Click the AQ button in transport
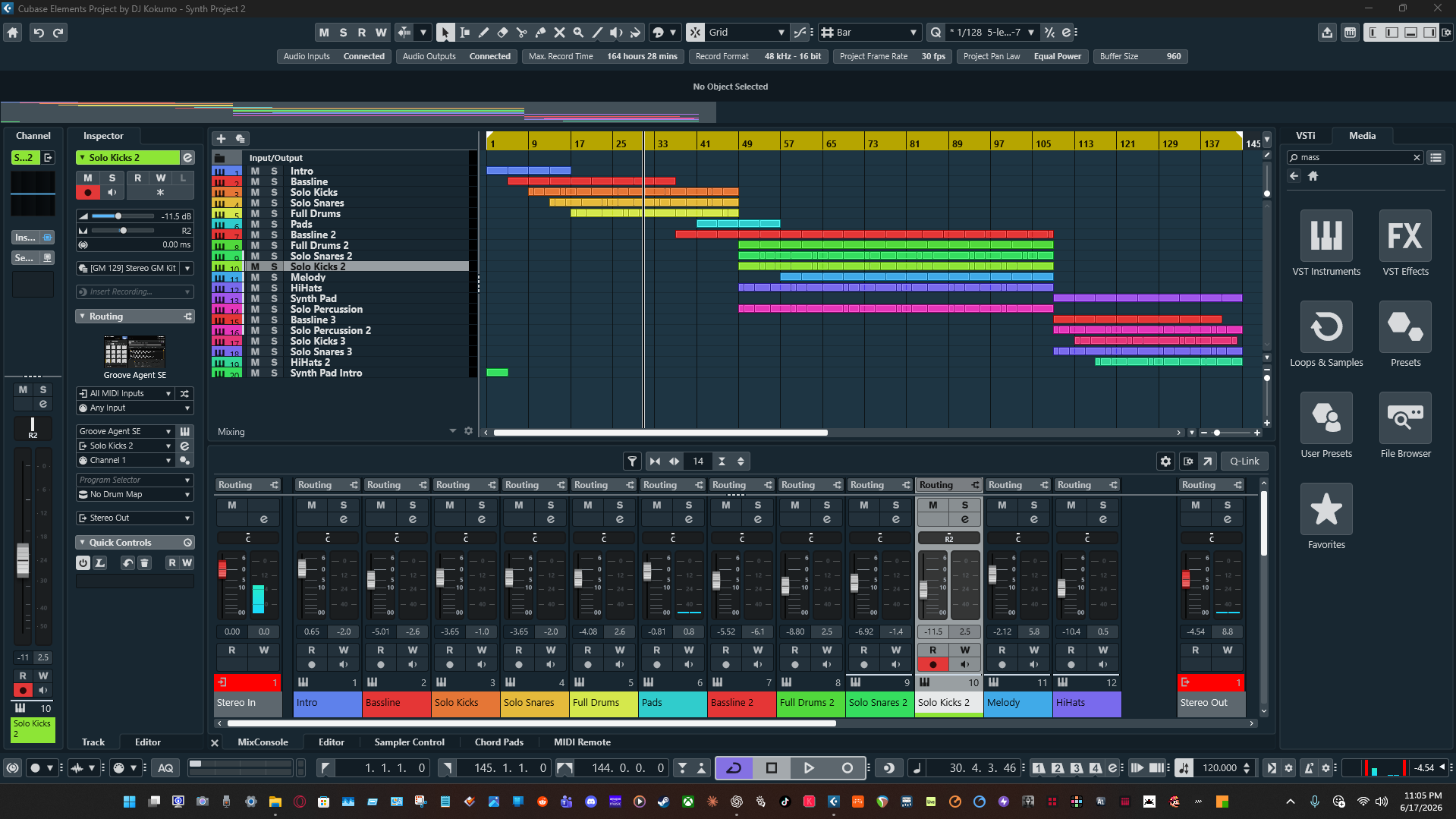 [165, 768]
